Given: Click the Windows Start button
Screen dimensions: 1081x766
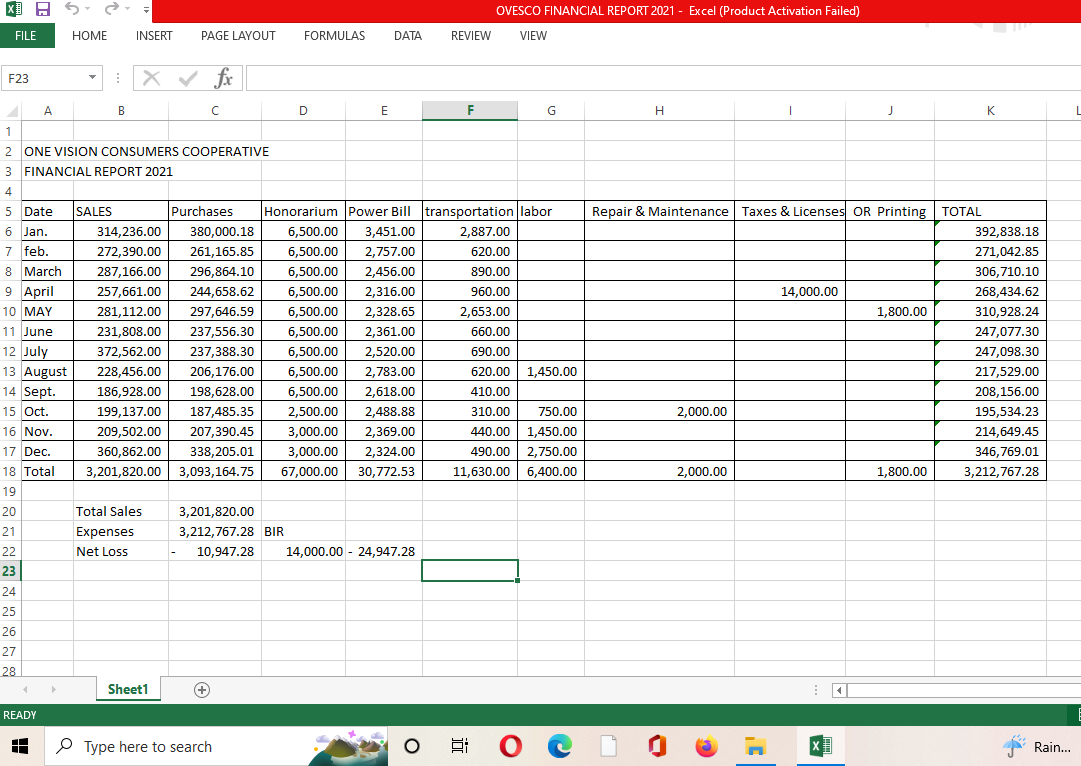Looking at the screenshot, I should coord(20,746).
